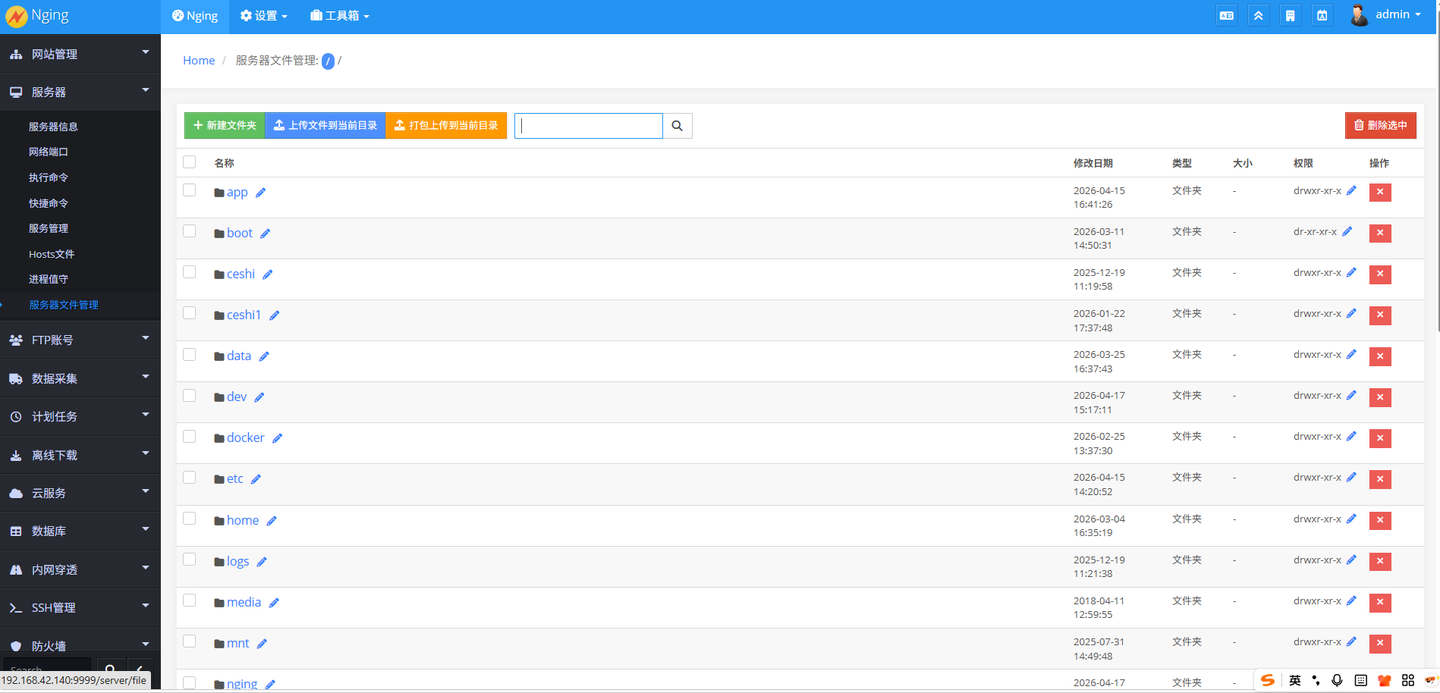Viewport: 1440px width, 693px height.
Task: Open the docker folder link
Action: tap(246, 438)
